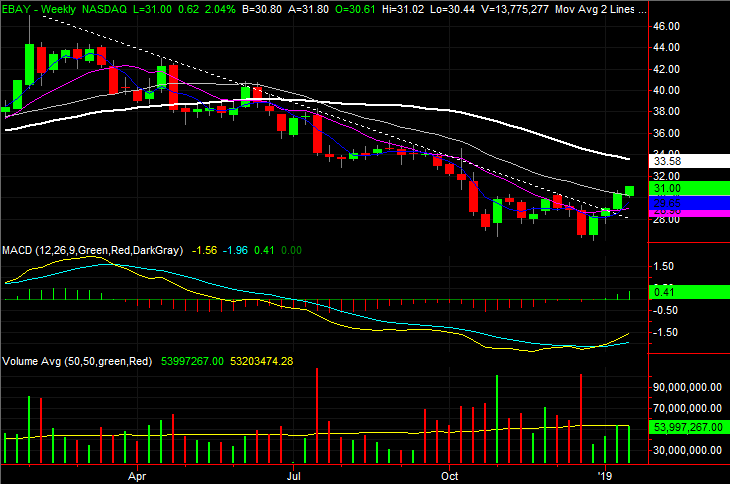Click the 36.00 price axis label

click(x=666, y=133)
